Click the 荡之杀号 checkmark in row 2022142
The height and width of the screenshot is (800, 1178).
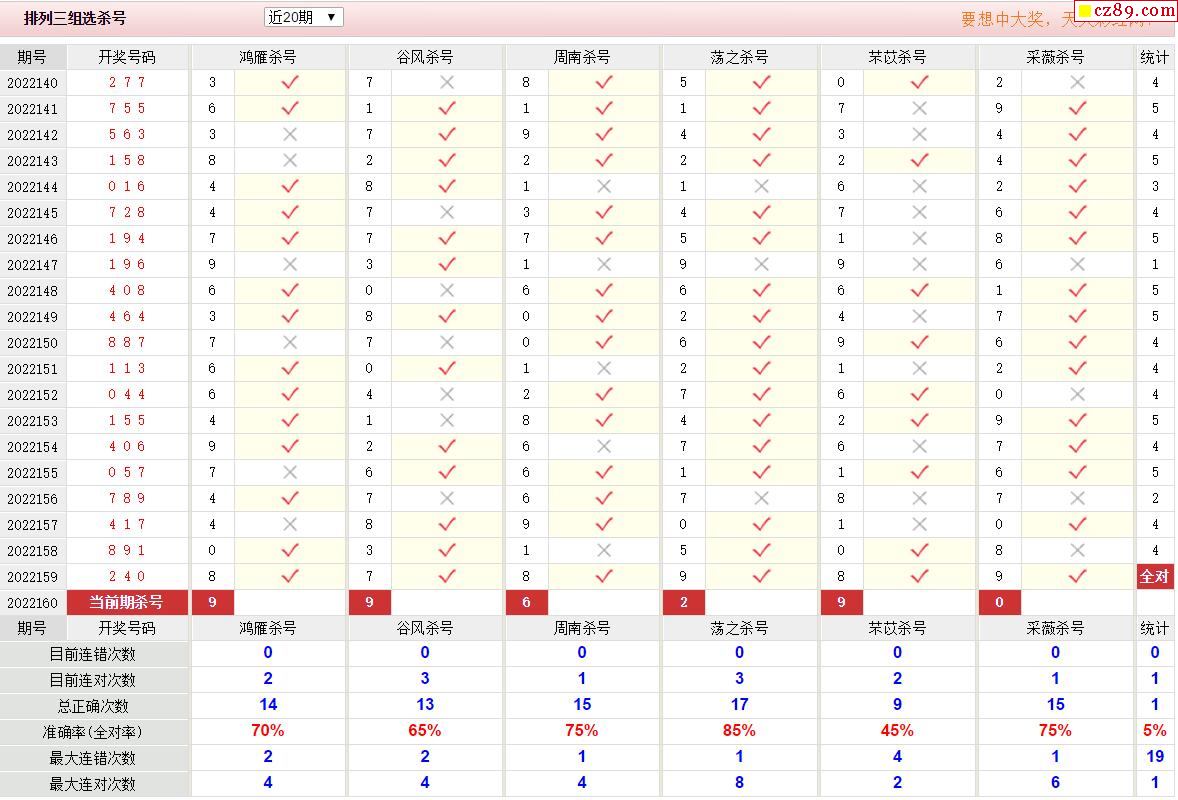pyautogui.click(x=761, y=134)
